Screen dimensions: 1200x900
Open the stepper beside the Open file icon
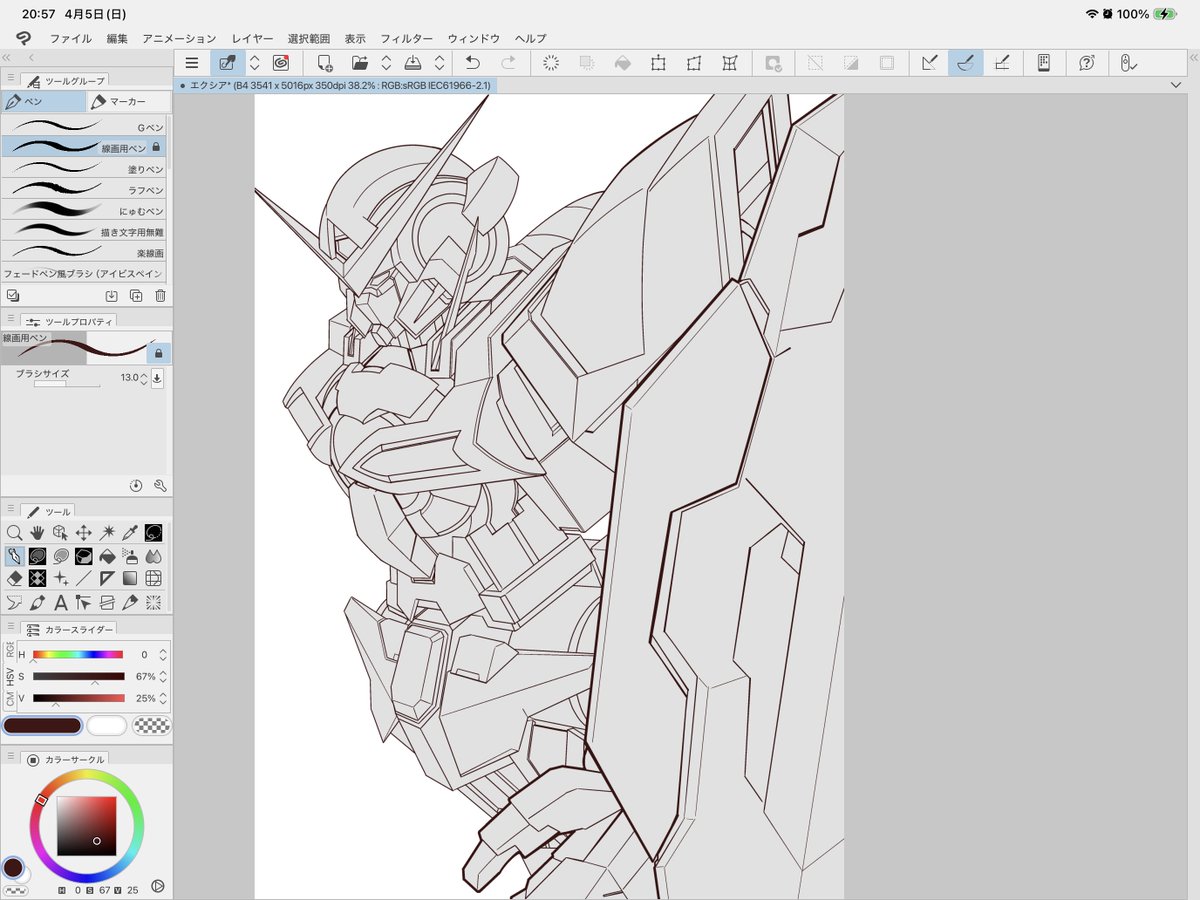coord(386,63)
